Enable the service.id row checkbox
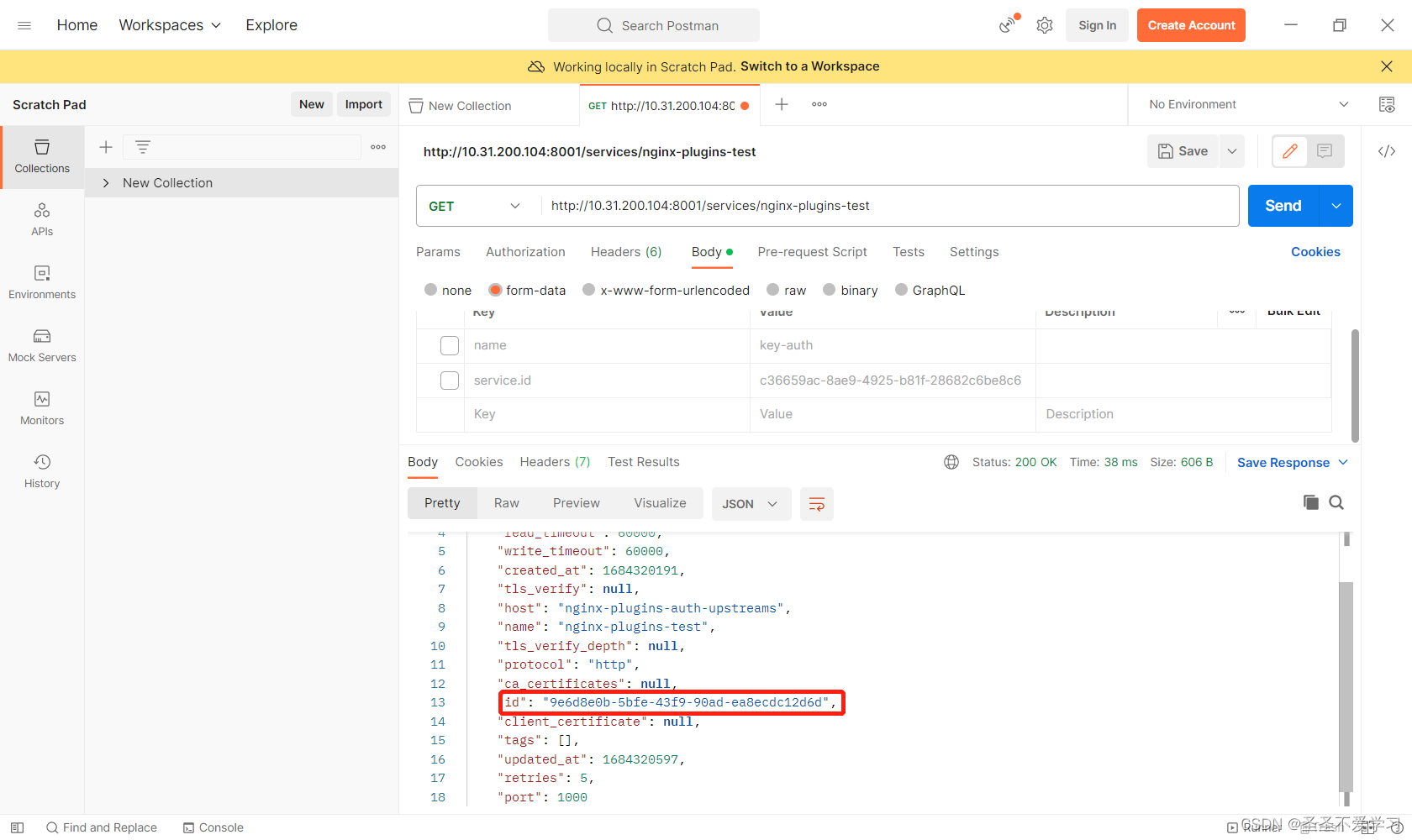The width and height of the screenshot is (1412, 840). 450,381
